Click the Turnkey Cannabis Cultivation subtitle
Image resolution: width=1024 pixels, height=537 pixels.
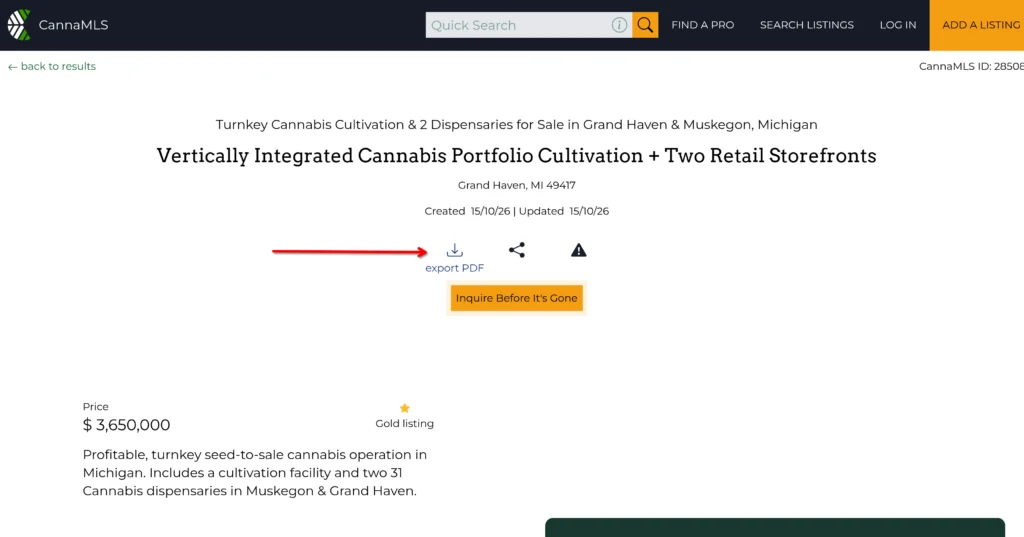click(517, 124)
